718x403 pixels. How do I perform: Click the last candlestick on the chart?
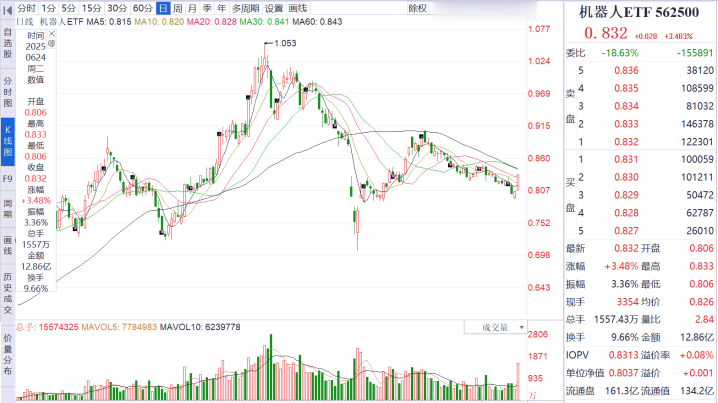(x=518, y=182)
